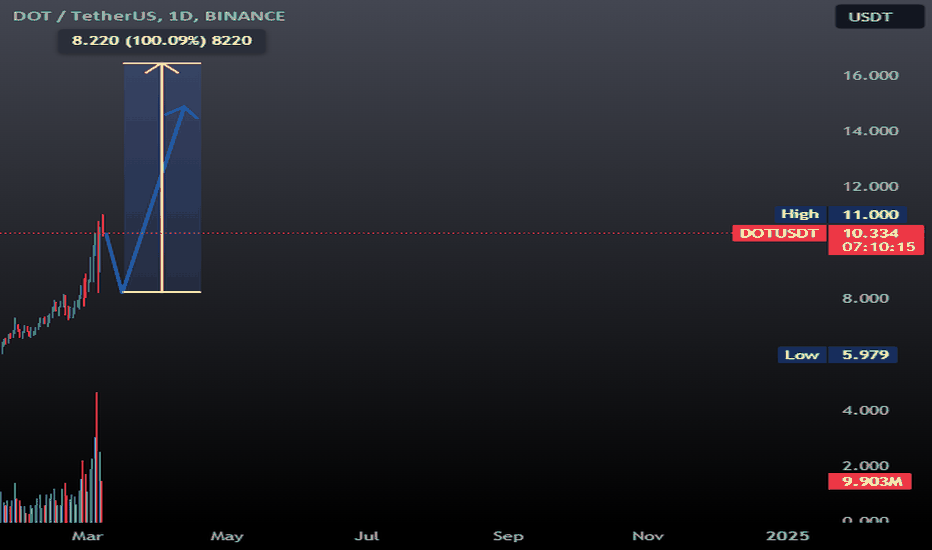The height and width of the screenshot is (550, 932).
Task: Click the DOT / TetherUS chart title
Action: 149,16
